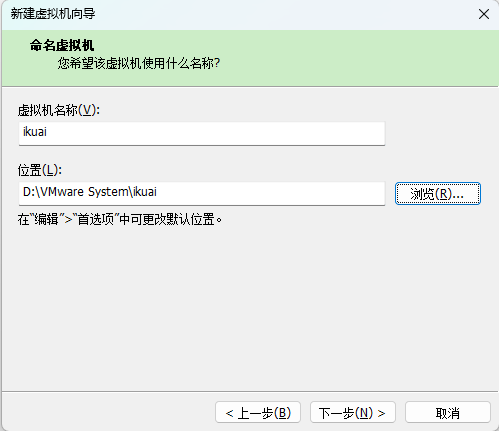Click the D: drive letter in path
Viewport: 499px width, 431px height.
click(x=29, y=192)
